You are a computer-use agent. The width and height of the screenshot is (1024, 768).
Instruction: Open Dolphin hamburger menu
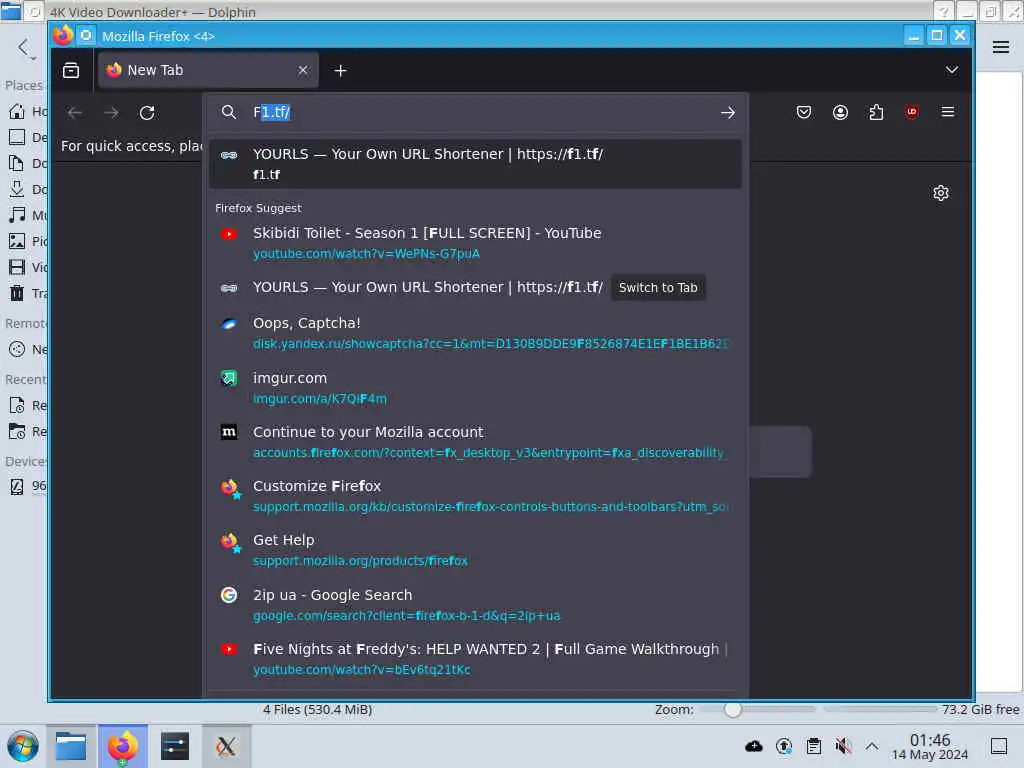pyautogui.click(x=1000, y=47)
